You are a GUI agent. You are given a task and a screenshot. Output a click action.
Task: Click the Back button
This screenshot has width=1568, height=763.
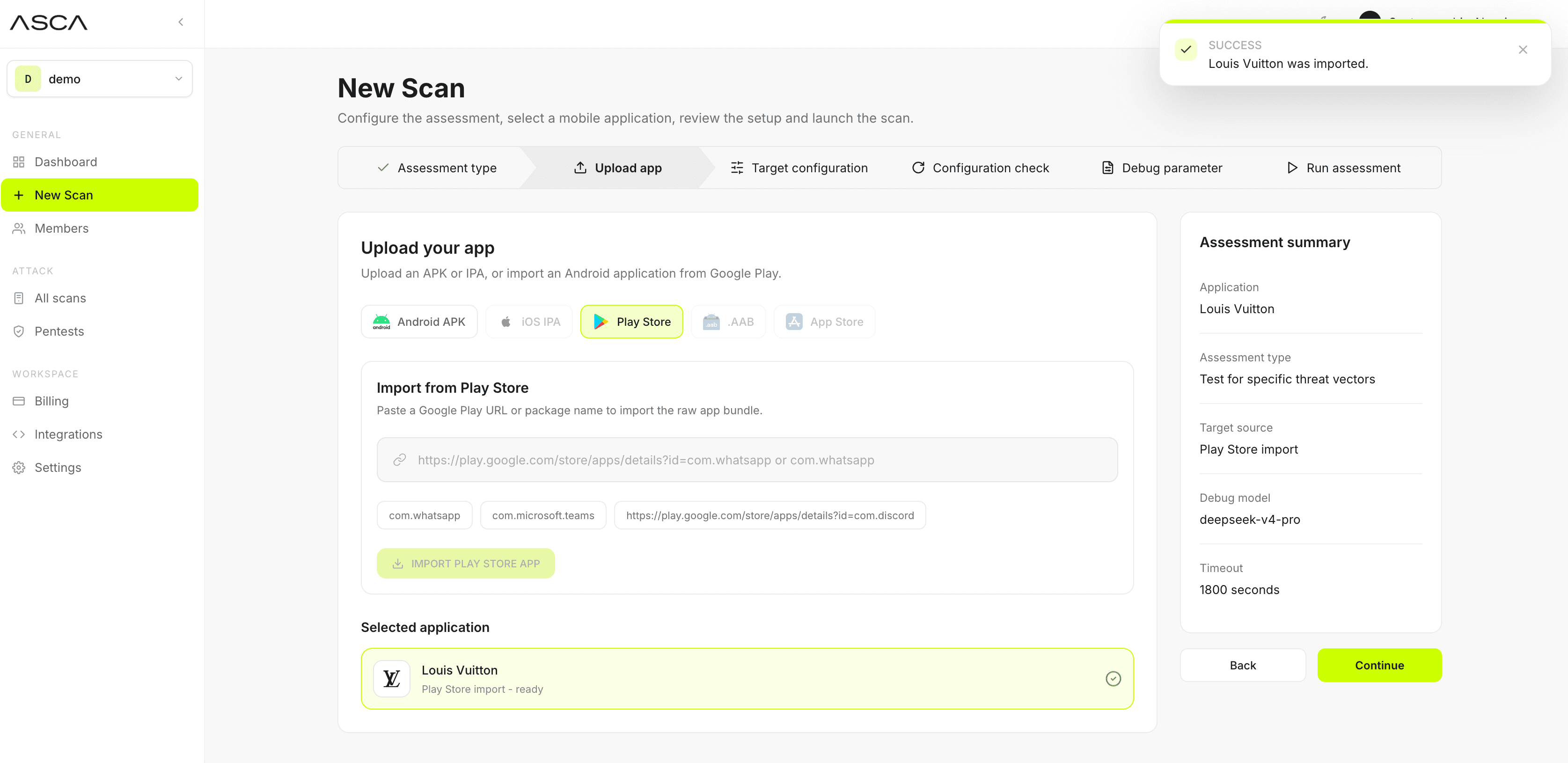click(1243, 665)
